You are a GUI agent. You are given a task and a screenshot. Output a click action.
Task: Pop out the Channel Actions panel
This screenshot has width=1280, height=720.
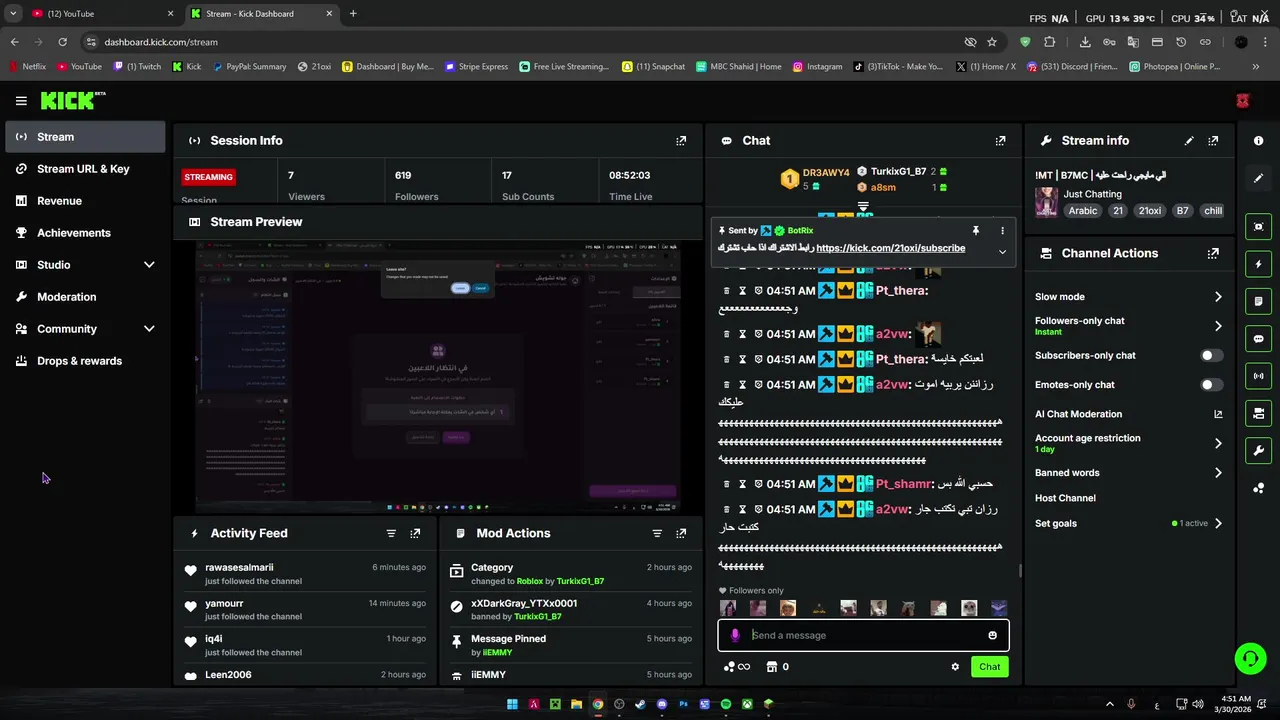tap(1213, 254)
